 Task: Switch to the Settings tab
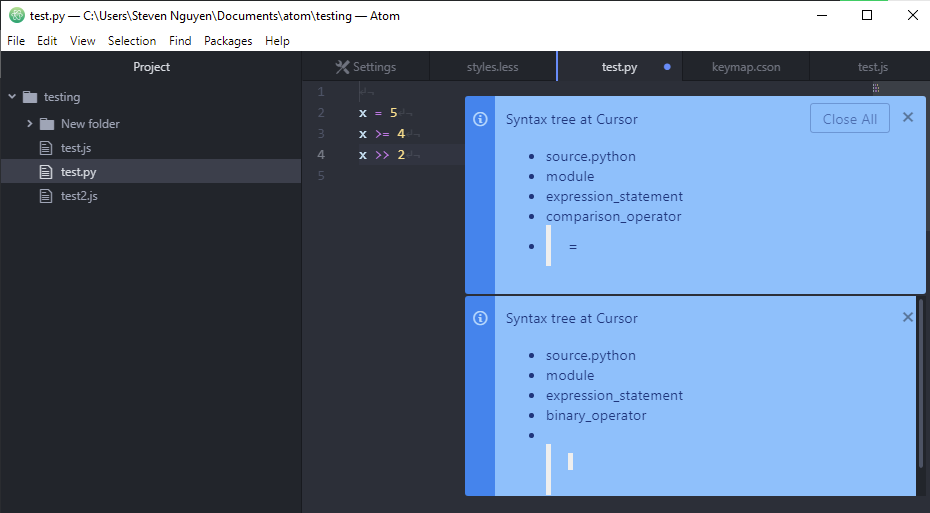(x=366, y=67)
